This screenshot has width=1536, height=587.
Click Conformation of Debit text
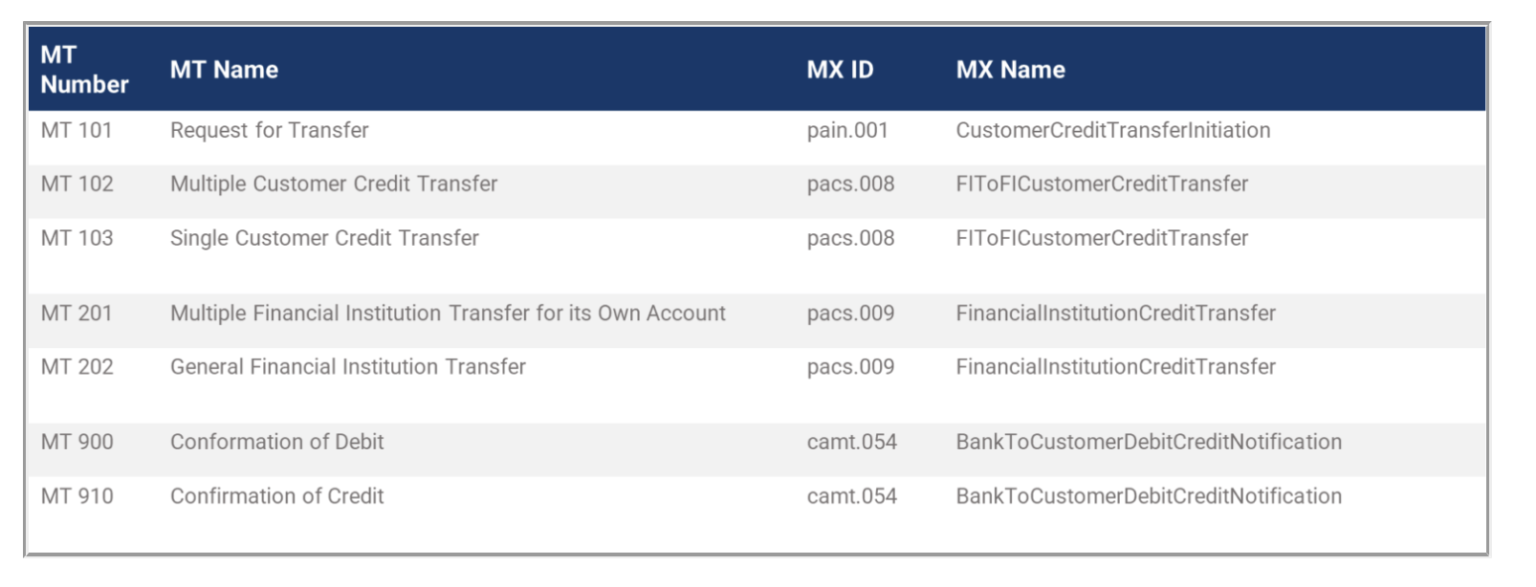coord(277,441)
